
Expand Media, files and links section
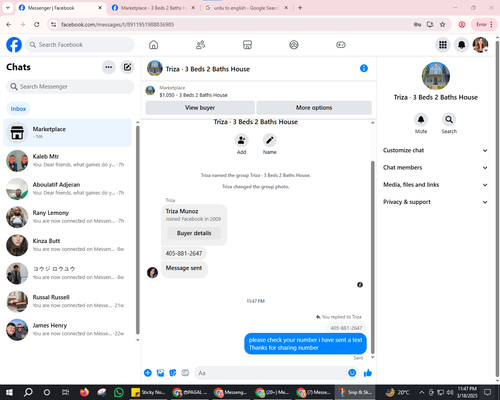435,185
